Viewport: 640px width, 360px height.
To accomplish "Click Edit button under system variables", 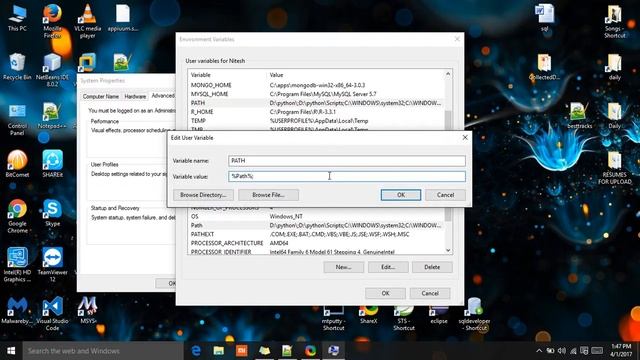I will [388, 267].
